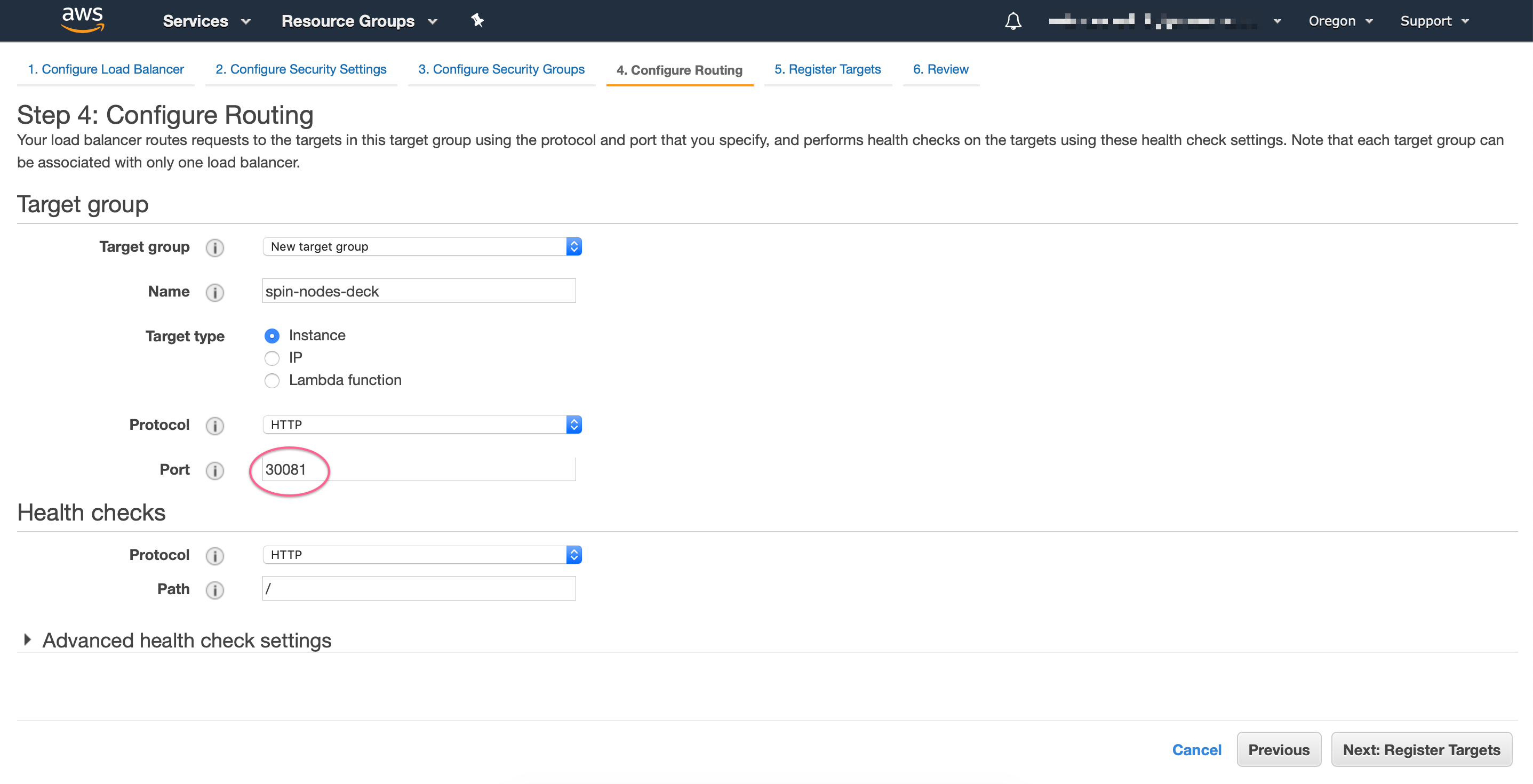This screenshot has width=1533, height=784.
Task: Open the notifications bell icon
Action: [x=1013, y=21]
